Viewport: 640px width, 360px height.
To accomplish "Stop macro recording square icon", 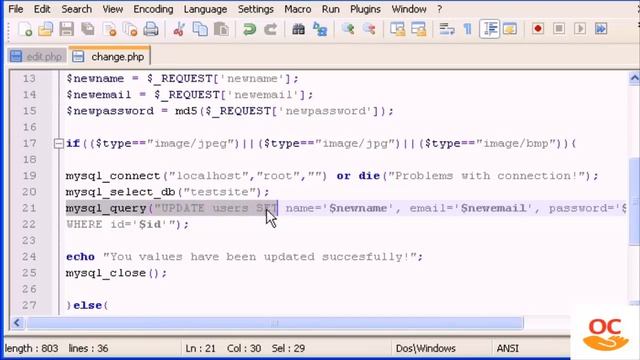I will click(x=559, y=29).
